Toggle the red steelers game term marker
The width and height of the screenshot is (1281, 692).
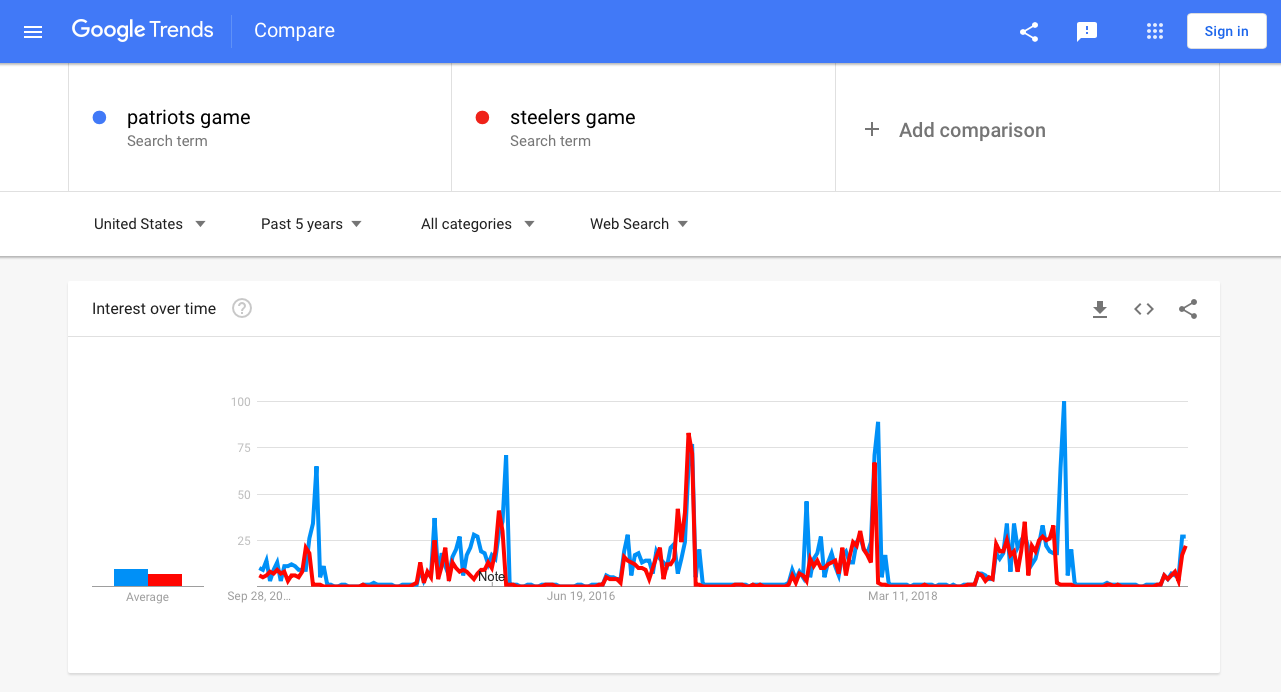483,117
